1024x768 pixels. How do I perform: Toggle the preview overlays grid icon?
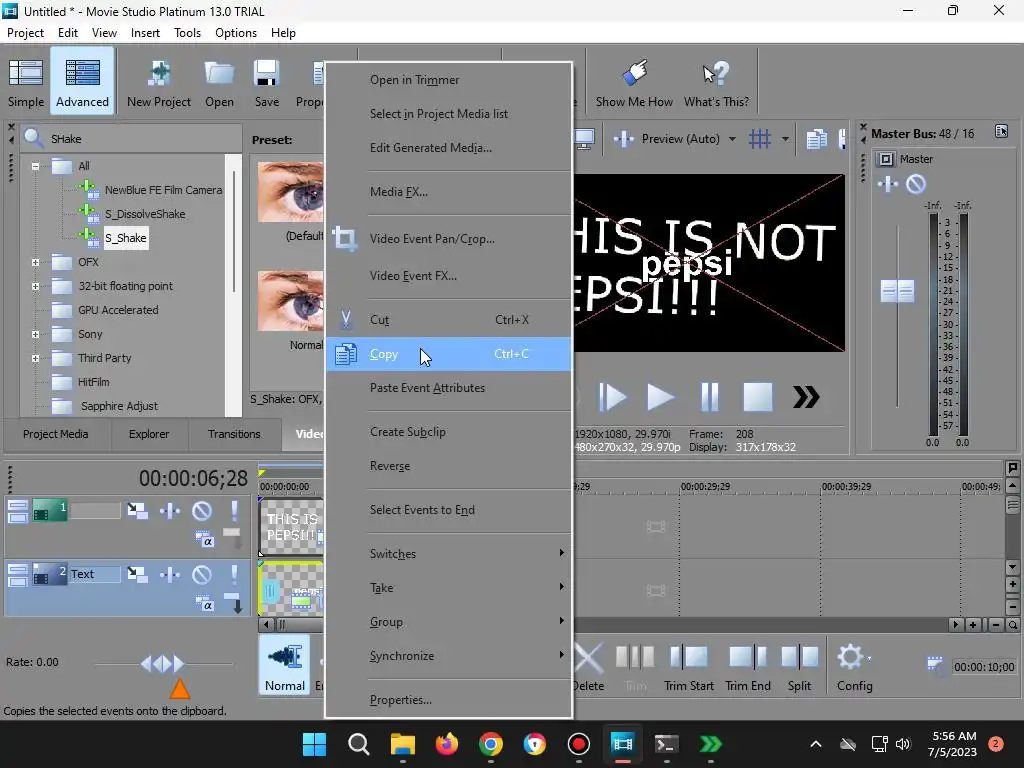[x=760, y=138]
